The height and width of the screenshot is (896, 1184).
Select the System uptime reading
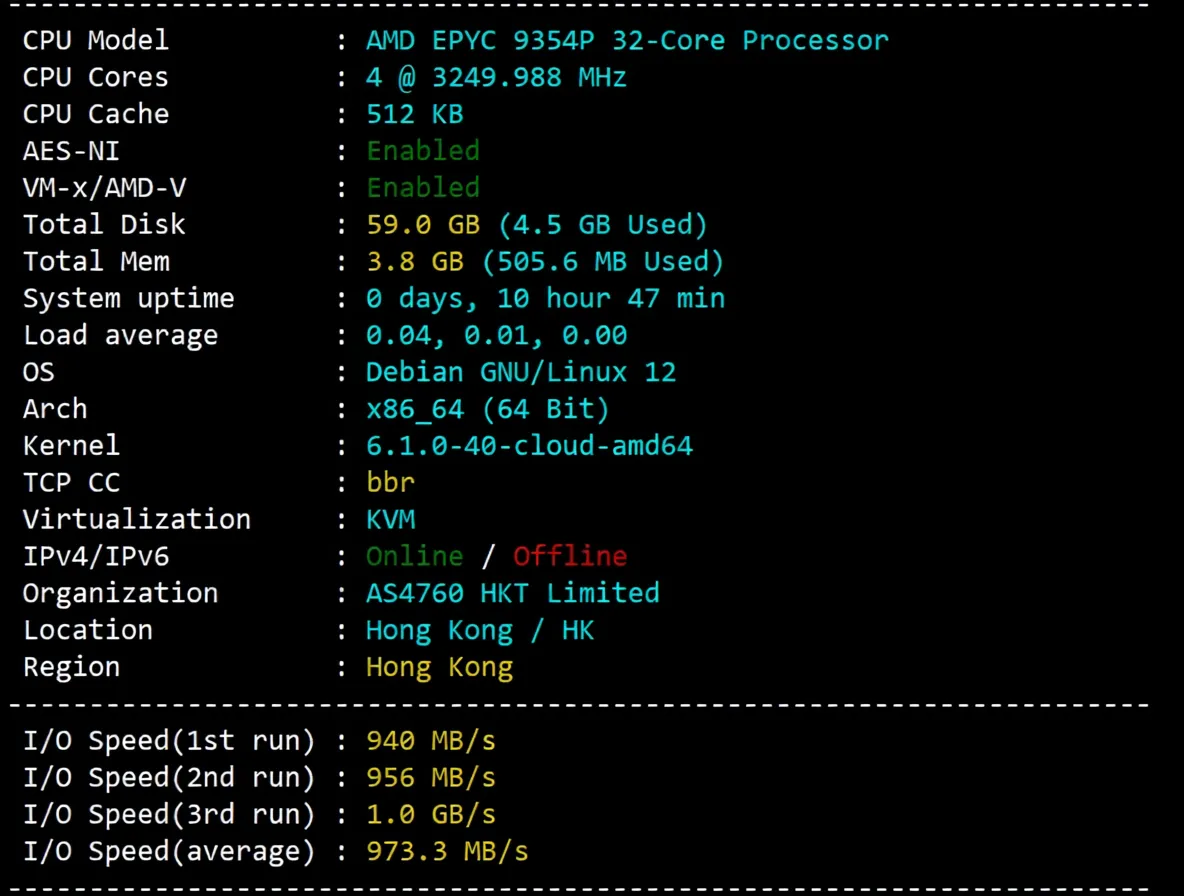click(x=546, y=298)
